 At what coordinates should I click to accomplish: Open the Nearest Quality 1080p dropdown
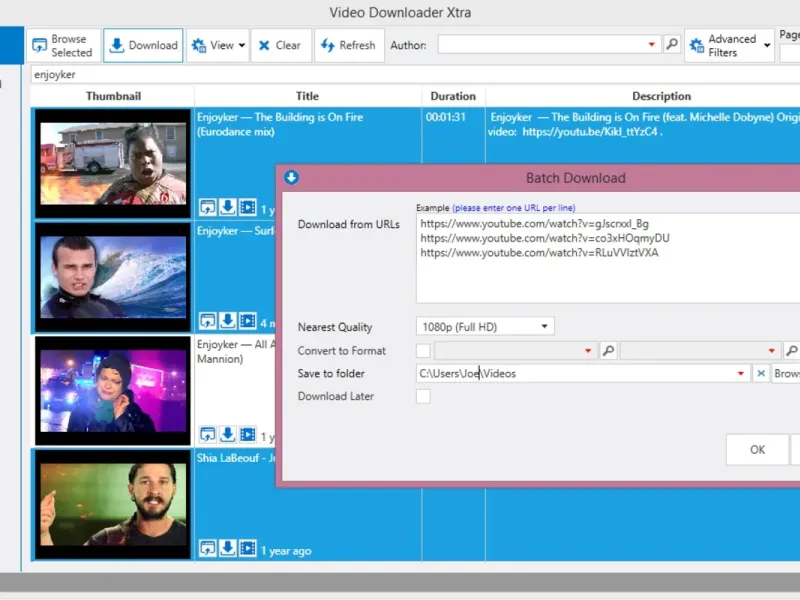click(485, 327)
